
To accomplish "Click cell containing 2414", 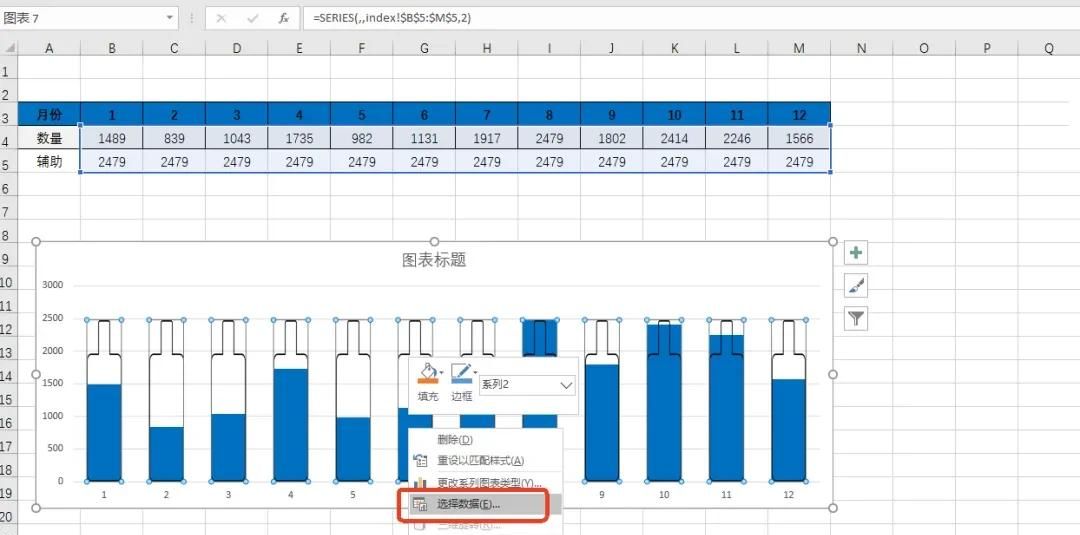I will pos(674,138).
